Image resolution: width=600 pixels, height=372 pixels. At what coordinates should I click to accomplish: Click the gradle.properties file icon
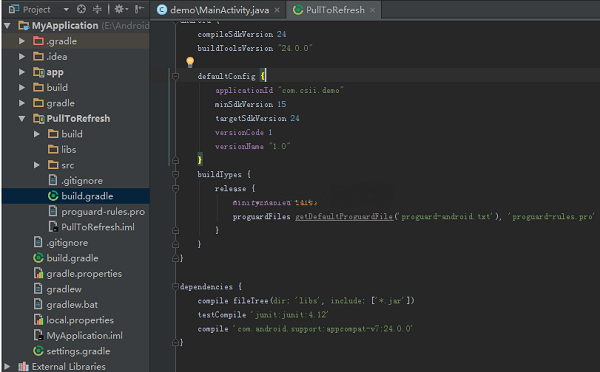click(38, 274)
